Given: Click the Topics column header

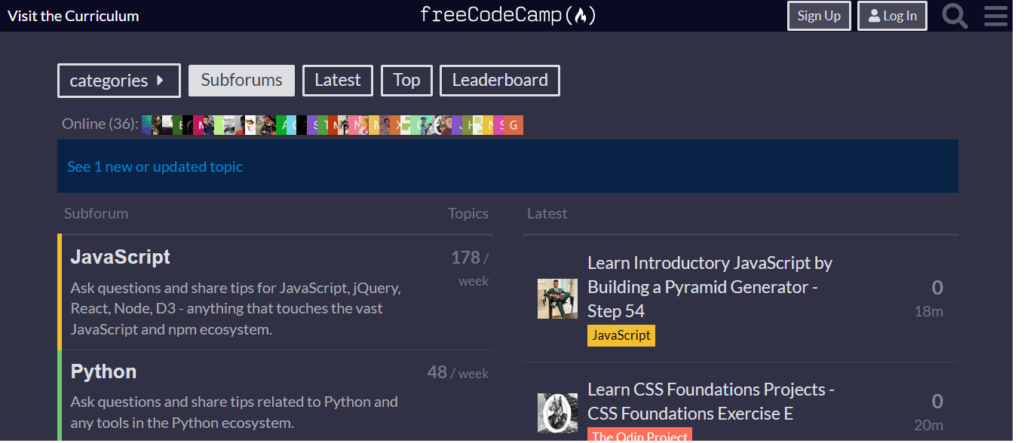Looking at the screenshot, I should pos(468,214).
